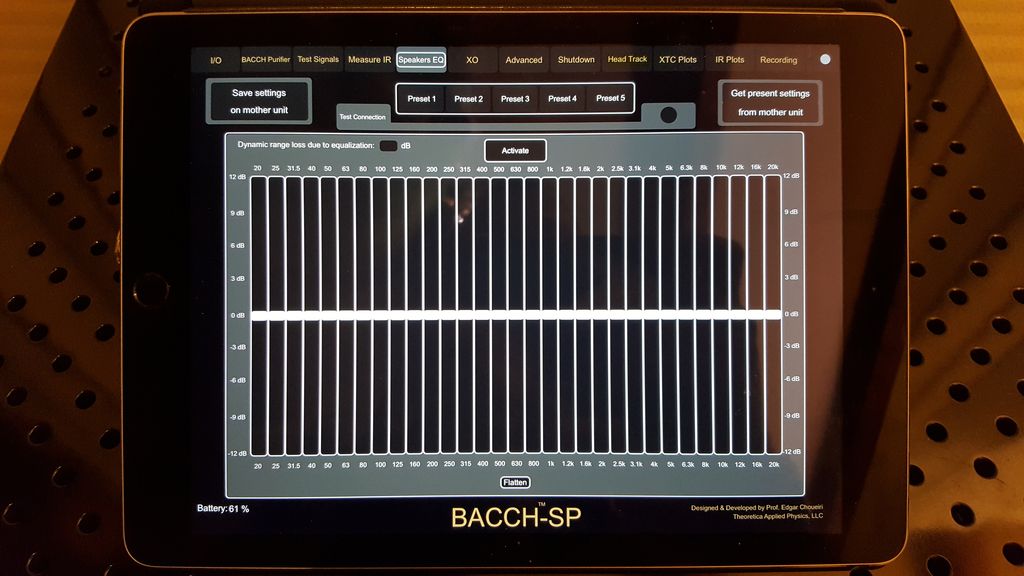Viewport: 1024px width, 576px height.
Task: Adjust the 3.1k EQ slider
Action: (x=635, y=315)
